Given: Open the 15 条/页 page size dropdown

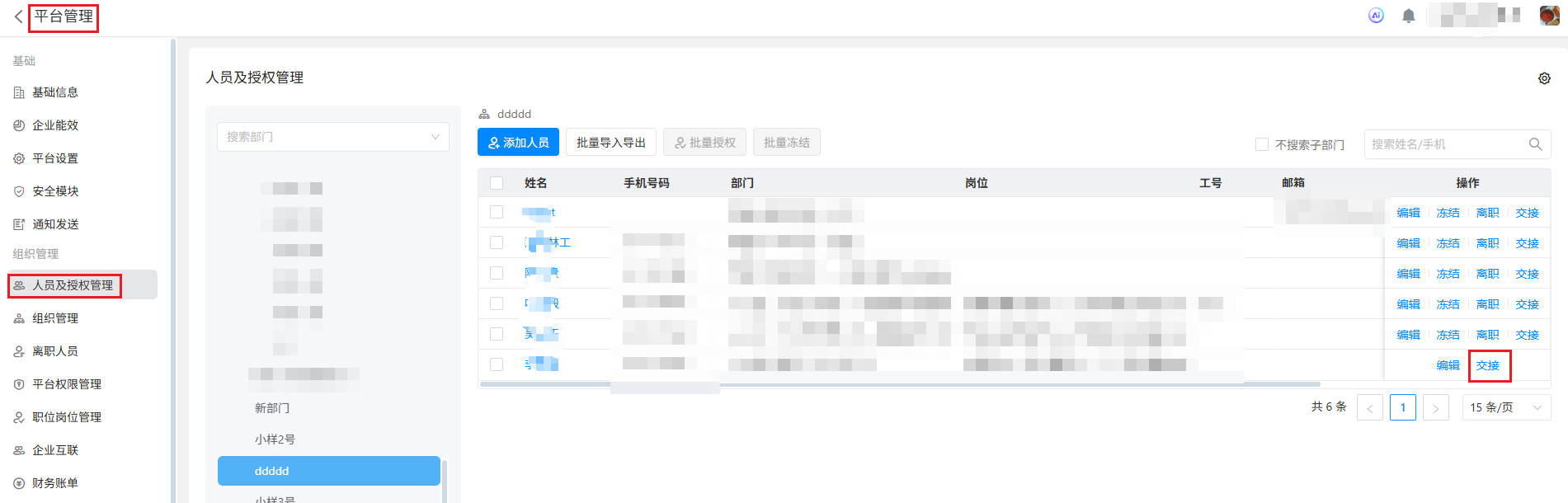Looking at the screenshot, I should (1505, 408).
